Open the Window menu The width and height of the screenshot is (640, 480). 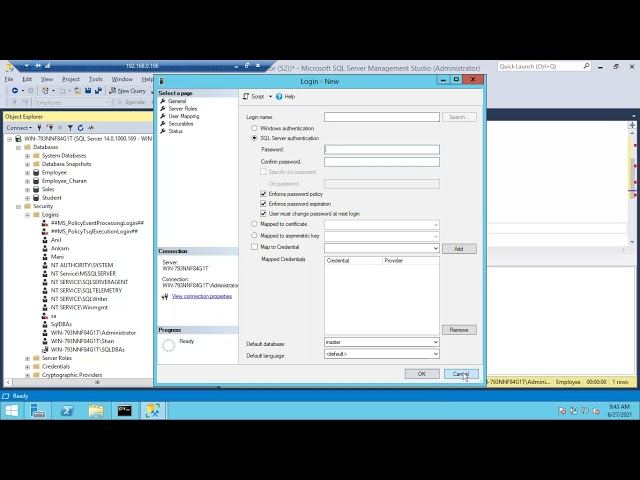point(122,79)
